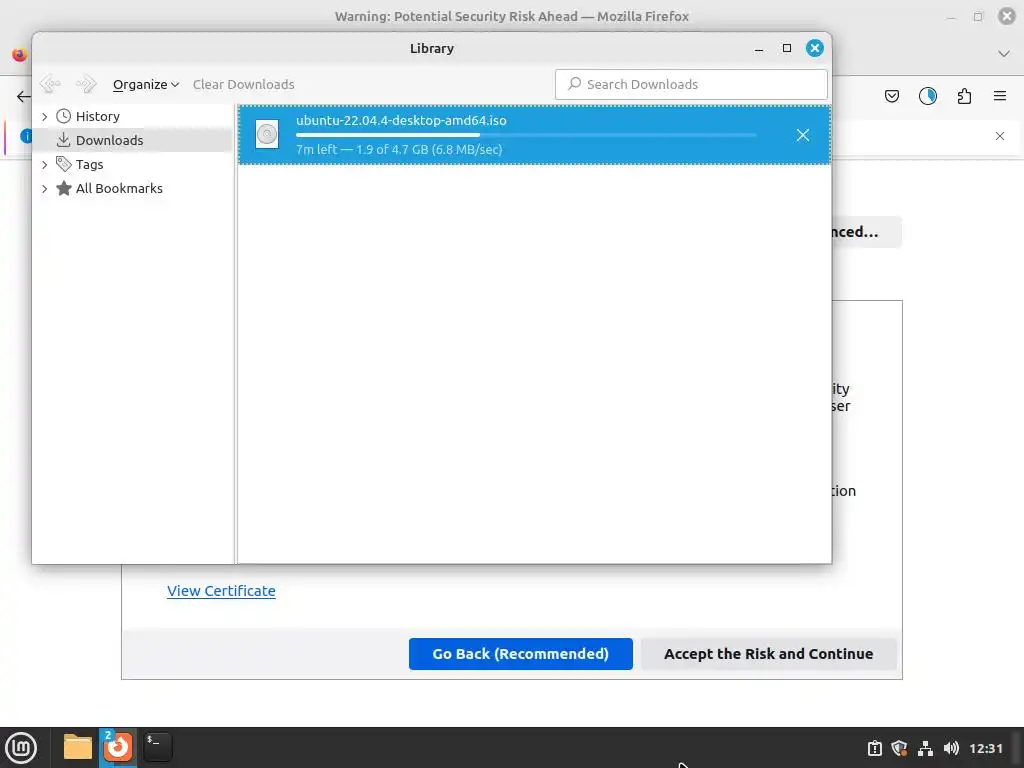Open the Organize dropdown menu
Viewport: 1024px width, 768px height.
[x=146, y=84]
